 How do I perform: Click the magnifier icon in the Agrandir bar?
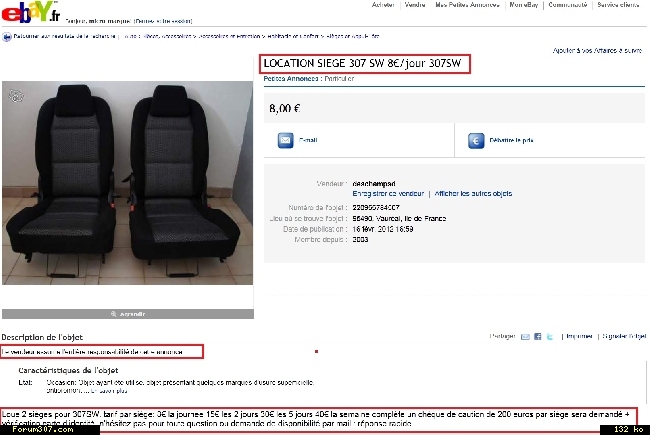(114, 314)
